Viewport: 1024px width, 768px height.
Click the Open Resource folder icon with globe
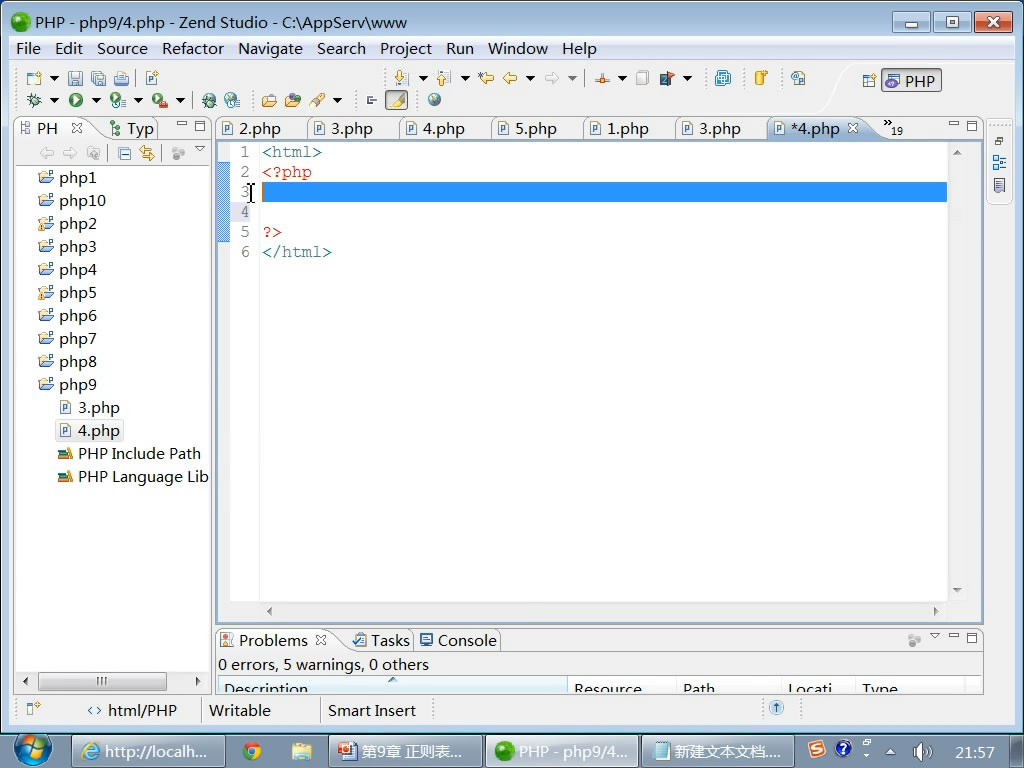pos(293,100)
